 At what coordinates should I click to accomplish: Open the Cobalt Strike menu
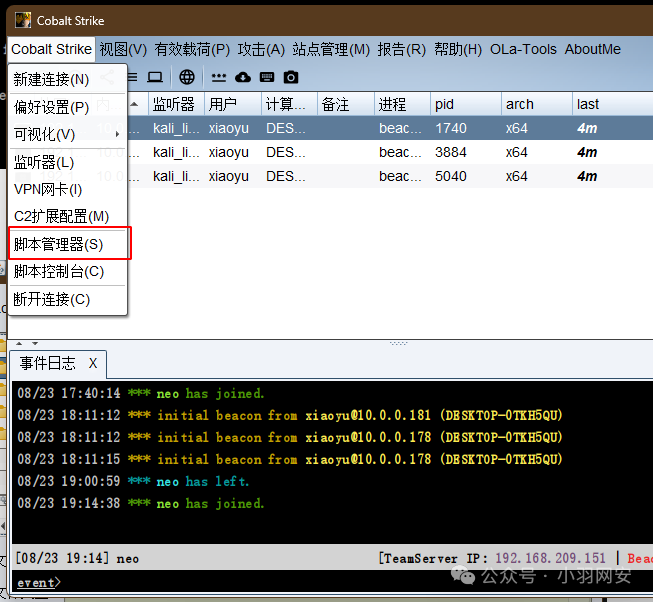51,50
